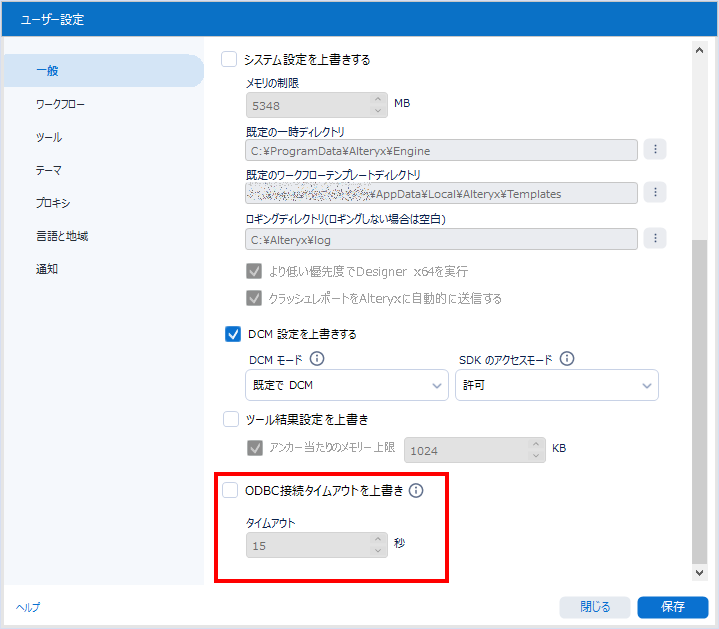Increase the アンカー当たりのメモリー上限 value

(x=536, y=444)
